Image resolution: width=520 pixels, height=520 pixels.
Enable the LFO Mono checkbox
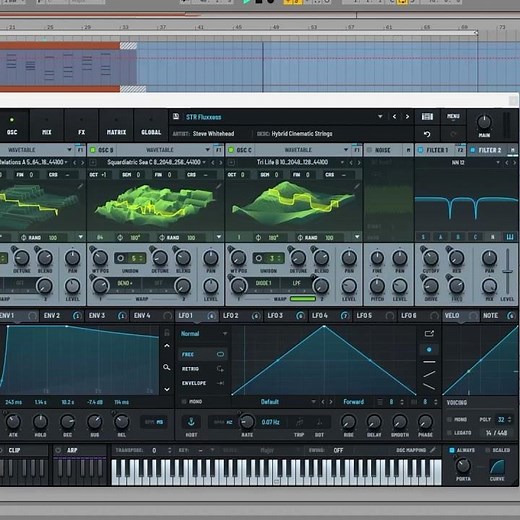(x=184, y=402)
